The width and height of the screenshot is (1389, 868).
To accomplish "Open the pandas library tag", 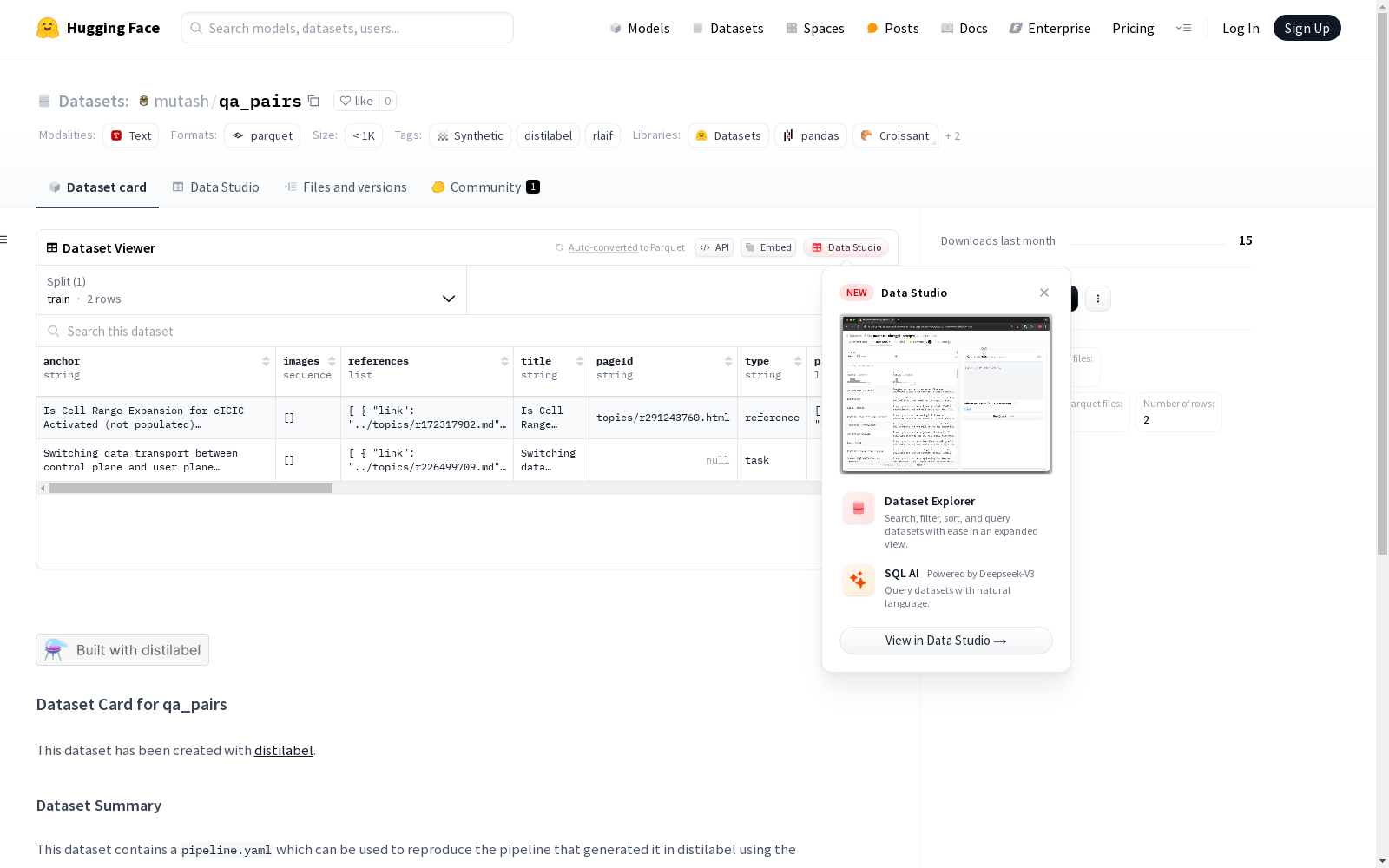I will point(811,135).
